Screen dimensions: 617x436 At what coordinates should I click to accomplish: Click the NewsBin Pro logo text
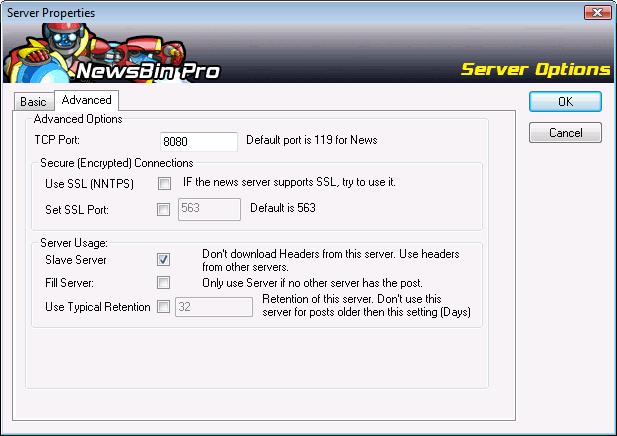152,71
